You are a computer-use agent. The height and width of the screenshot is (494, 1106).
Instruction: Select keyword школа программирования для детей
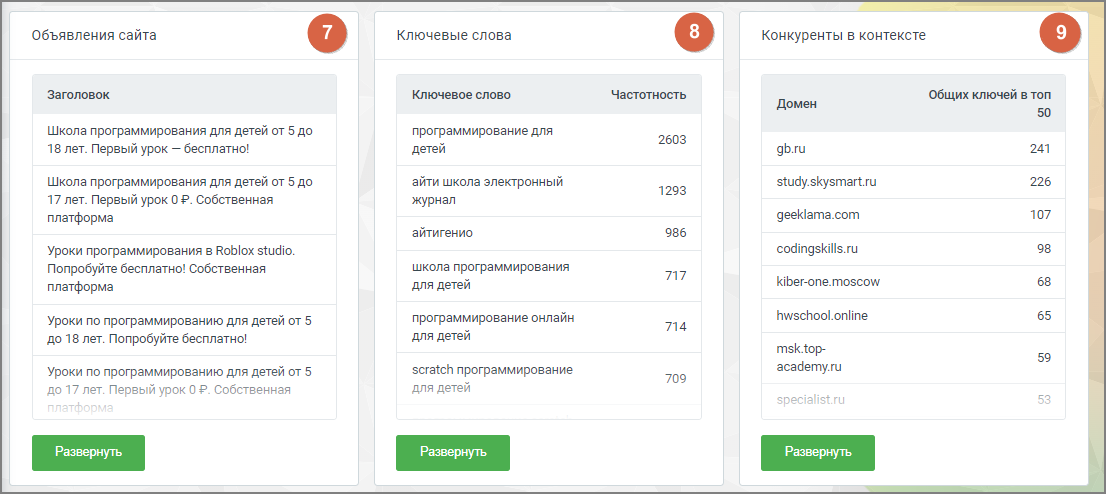pyautogui.click(x=491, y=275)
